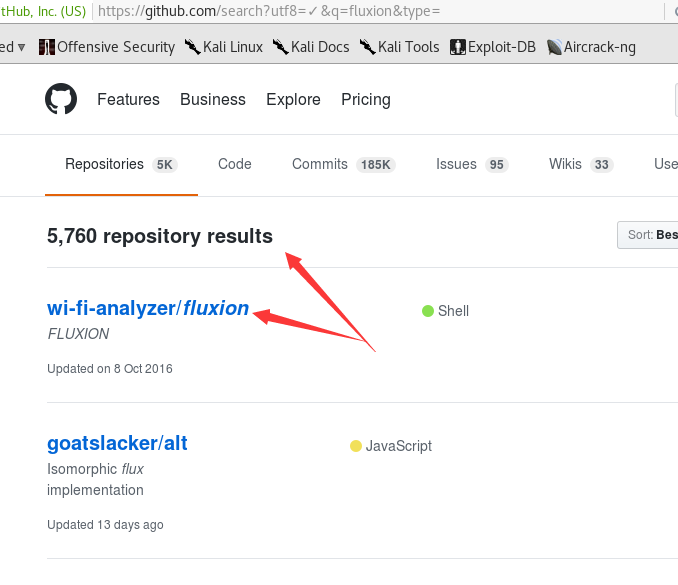The image size is (678, 585).
Task: Switch to the Repositories tab
Action: [122, 164]
